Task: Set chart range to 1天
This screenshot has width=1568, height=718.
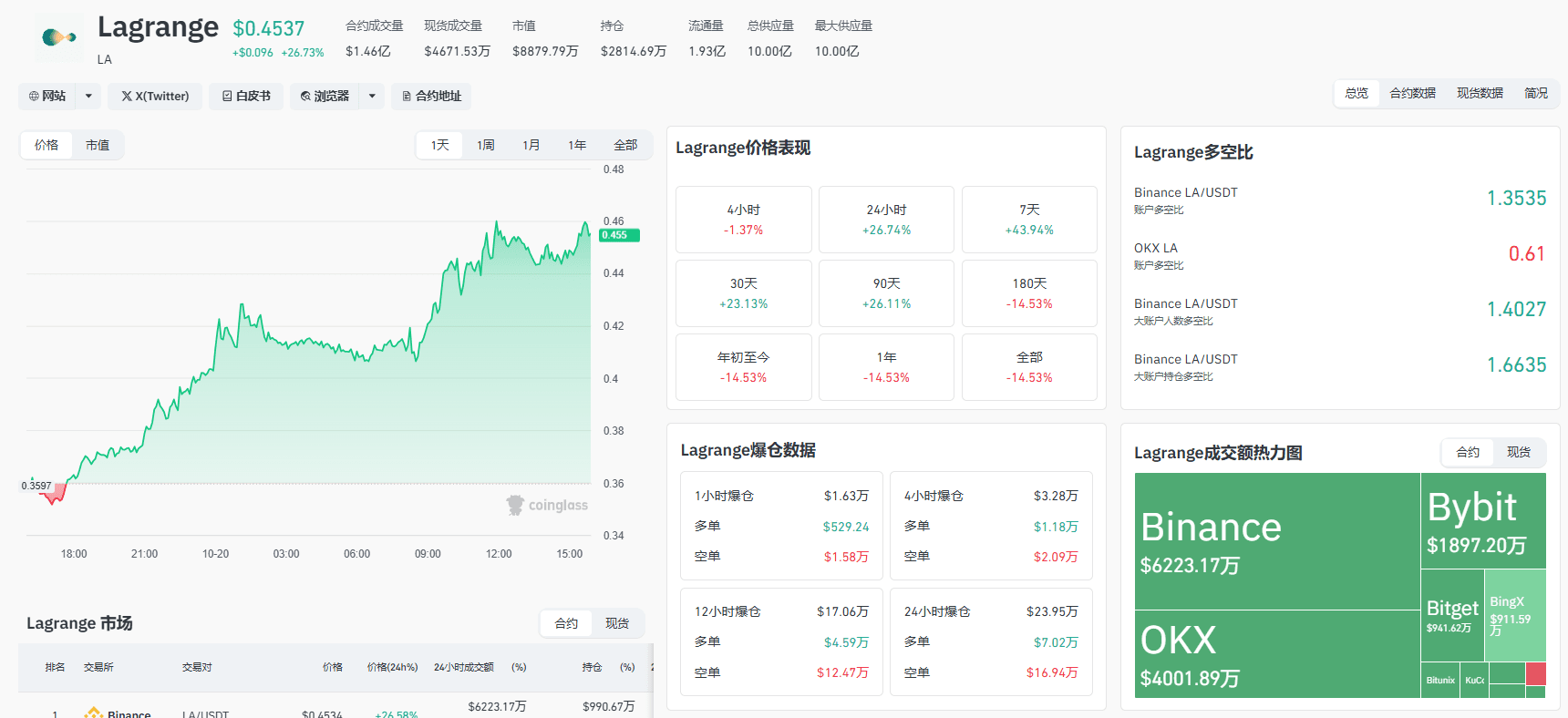Action: [x=440, y=145]
